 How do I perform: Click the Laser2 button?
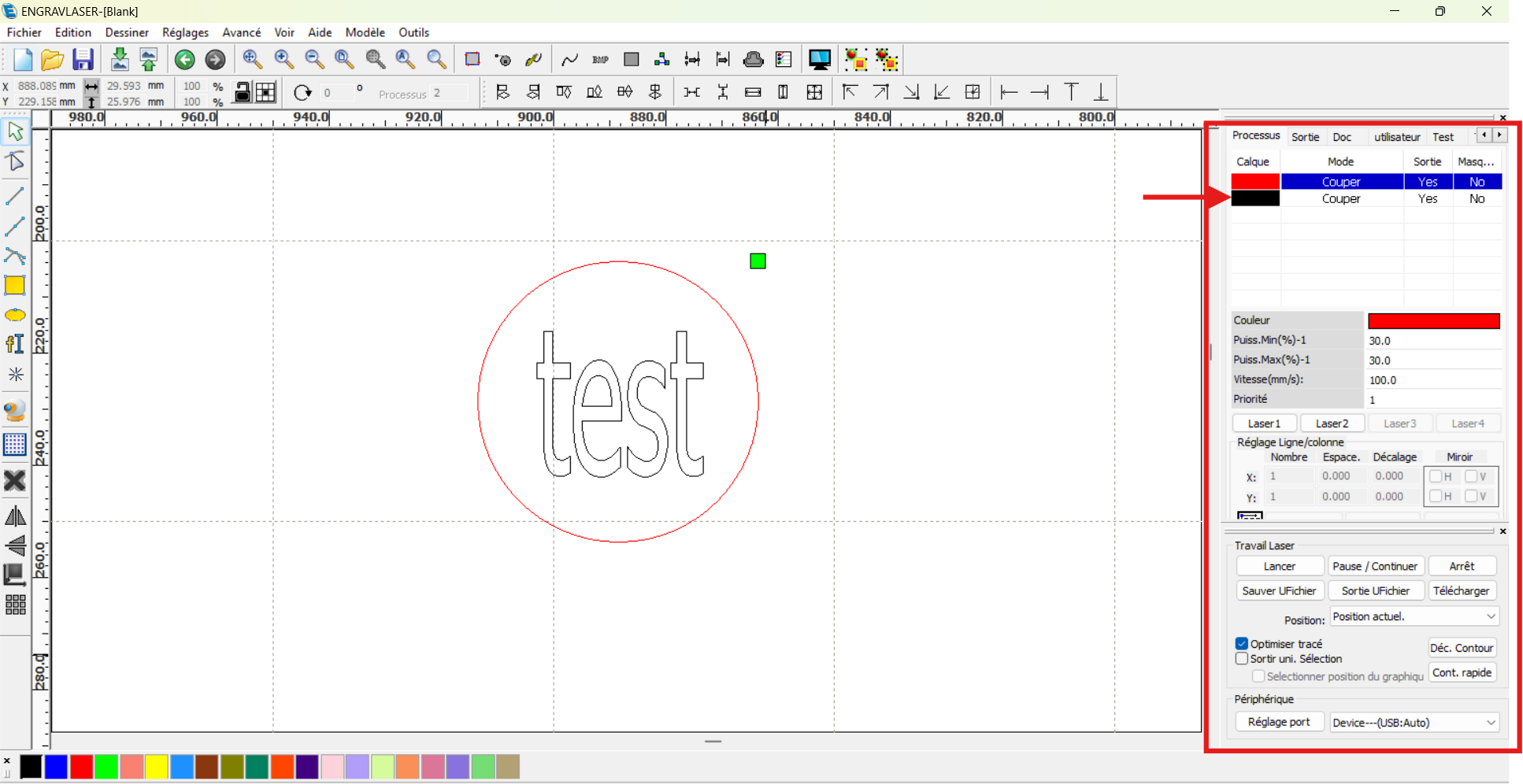1332,423
